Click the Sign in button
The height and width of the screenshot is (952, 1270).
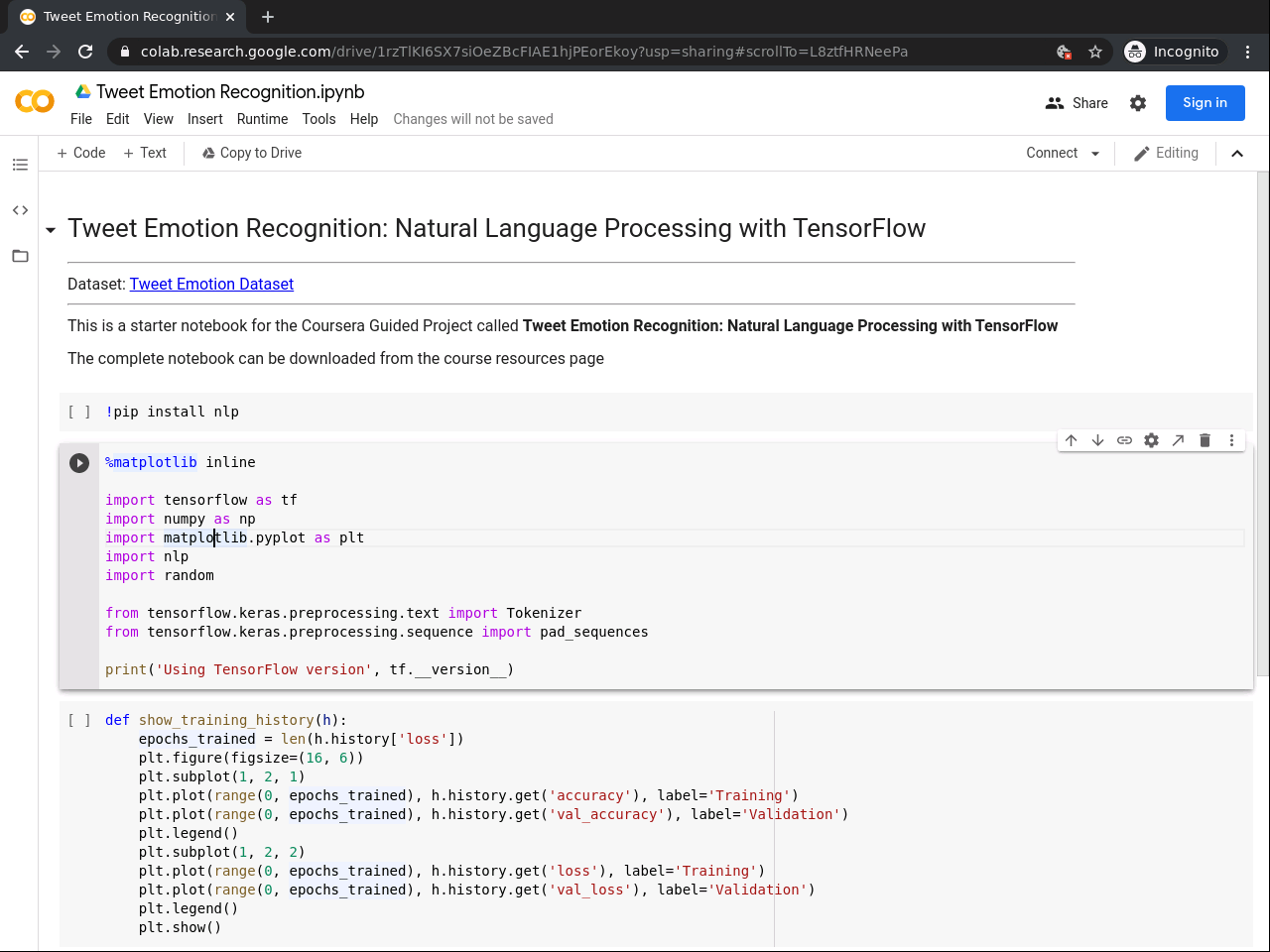point(1205,103)
